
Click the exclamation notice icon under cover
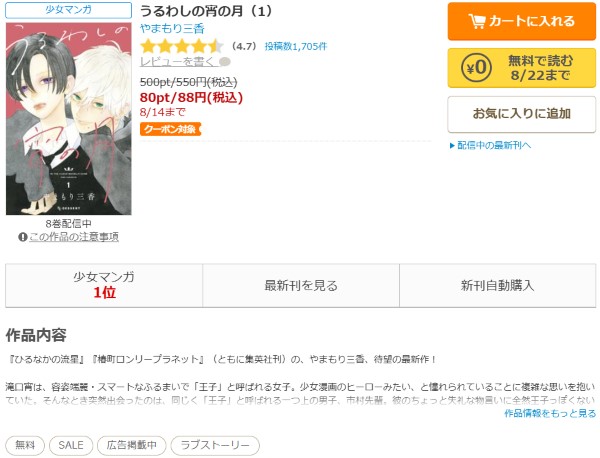tap(23, 237)
